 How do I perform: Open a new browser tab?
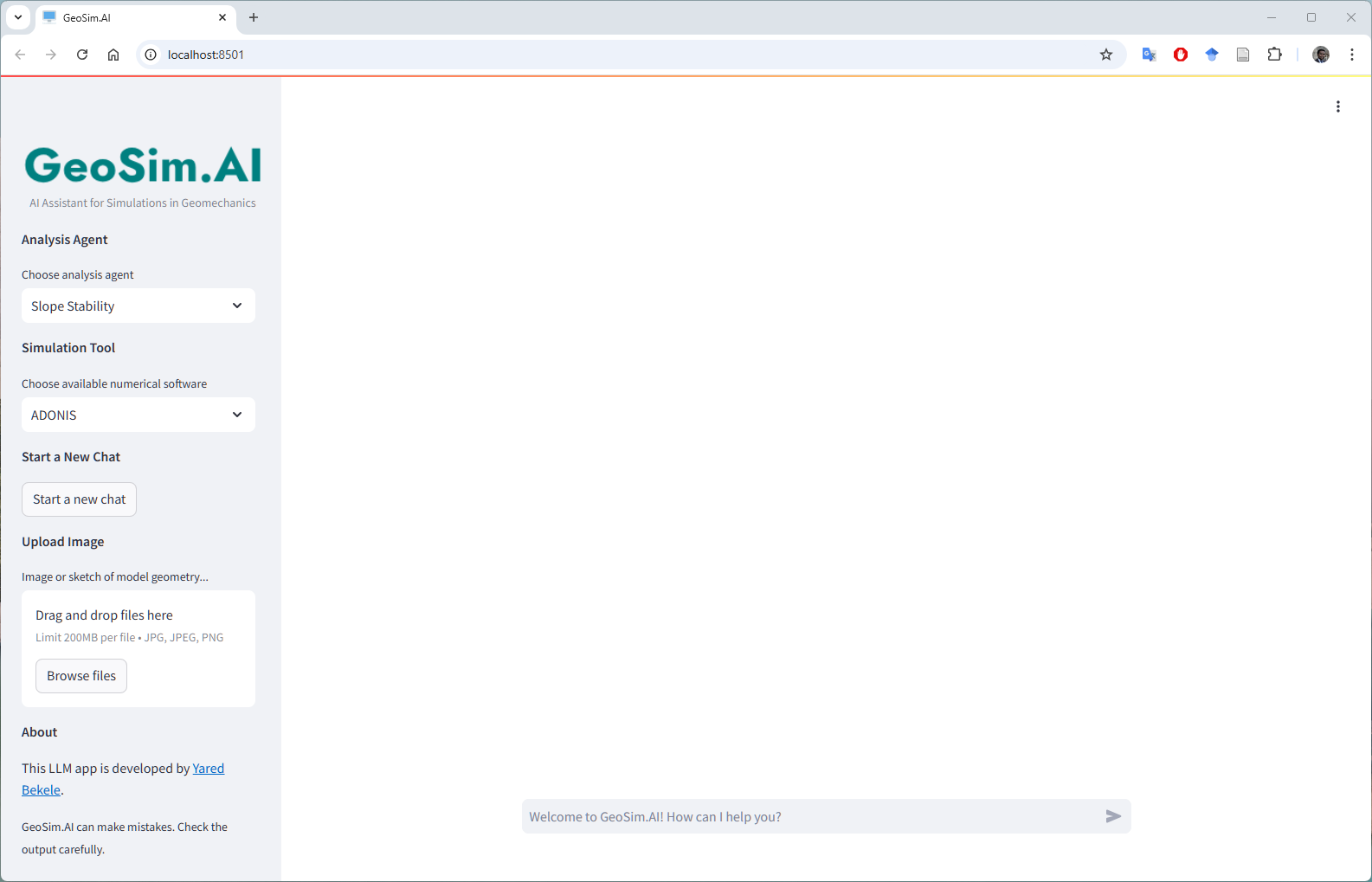point(254,17)
